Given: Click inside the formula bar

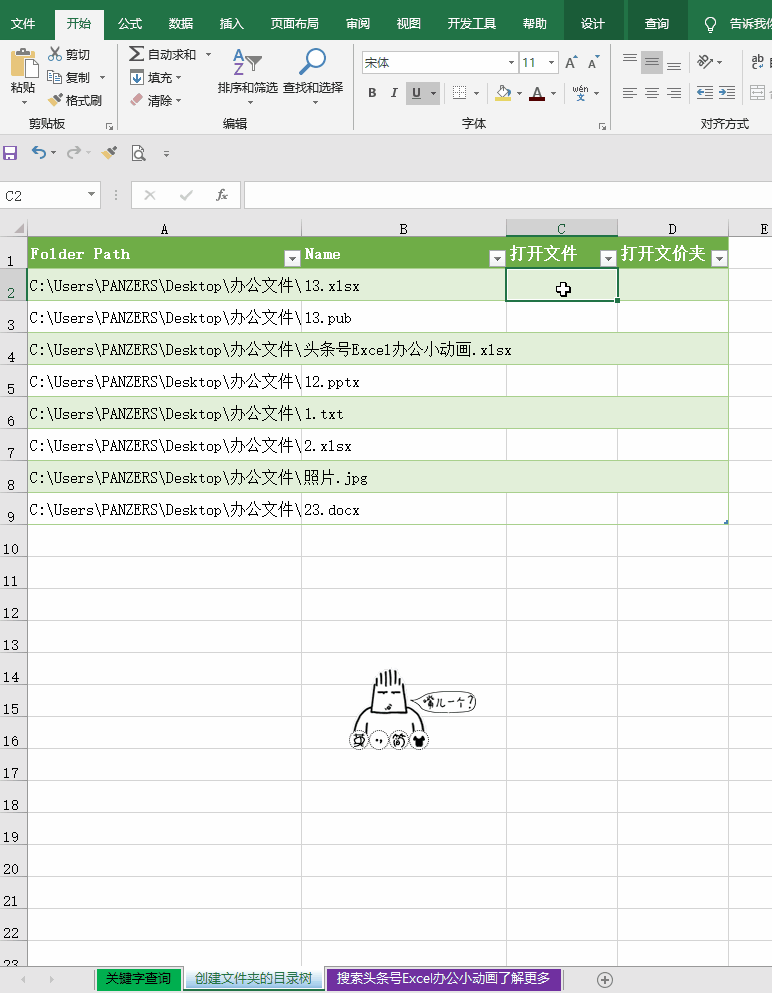Looking at the screenshot, I should 508,195.
